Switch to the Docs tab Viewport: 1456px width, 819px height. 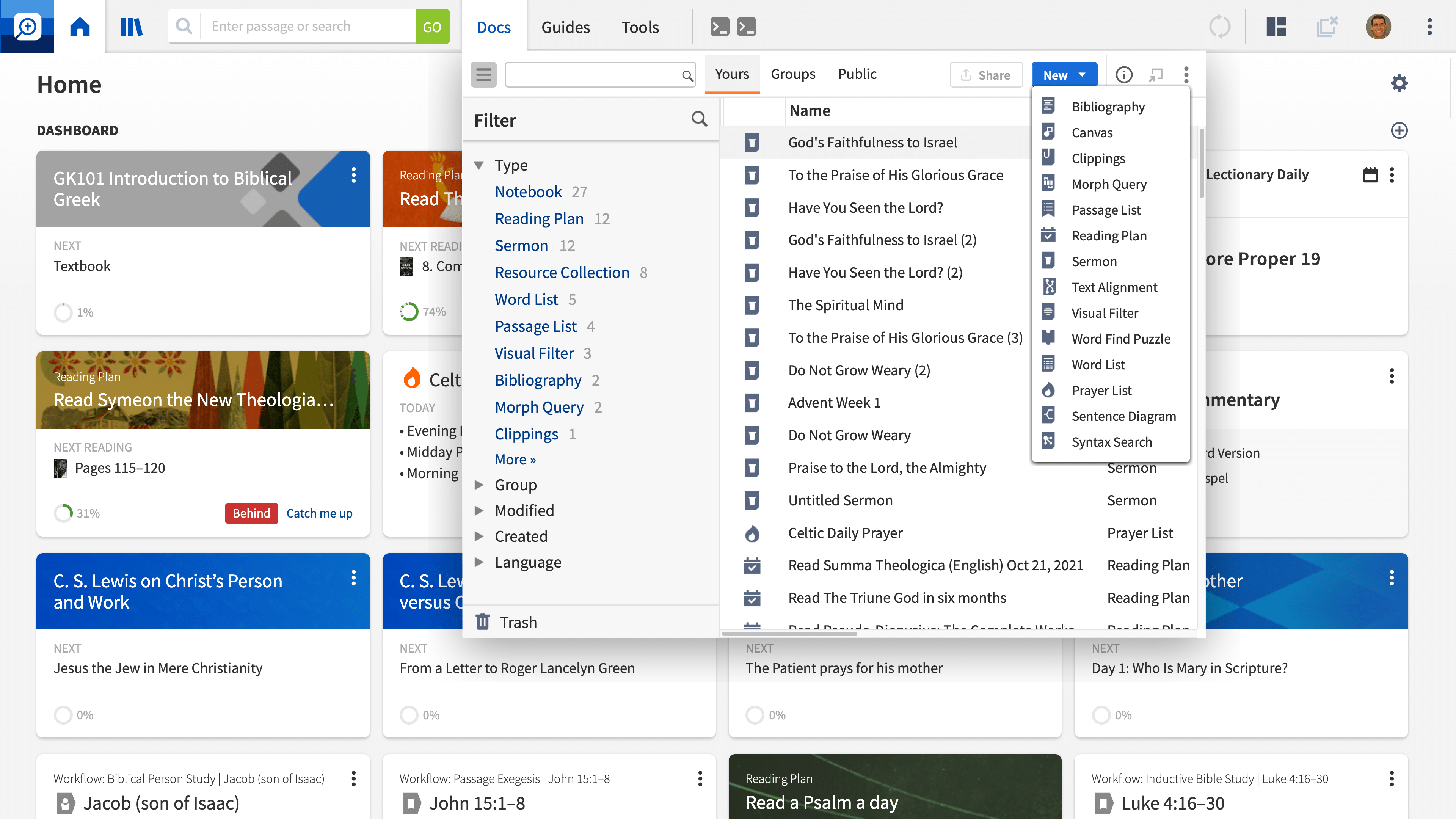[x=493, y=27]
